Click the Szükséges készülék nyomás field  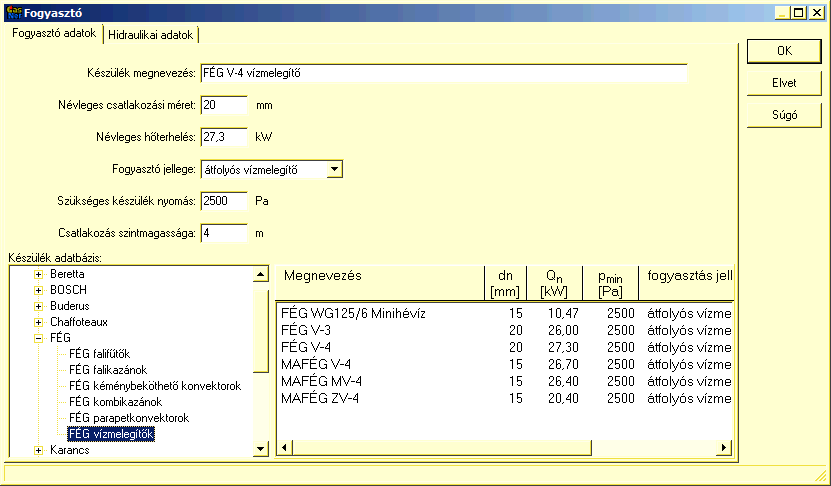coord(224,201)
